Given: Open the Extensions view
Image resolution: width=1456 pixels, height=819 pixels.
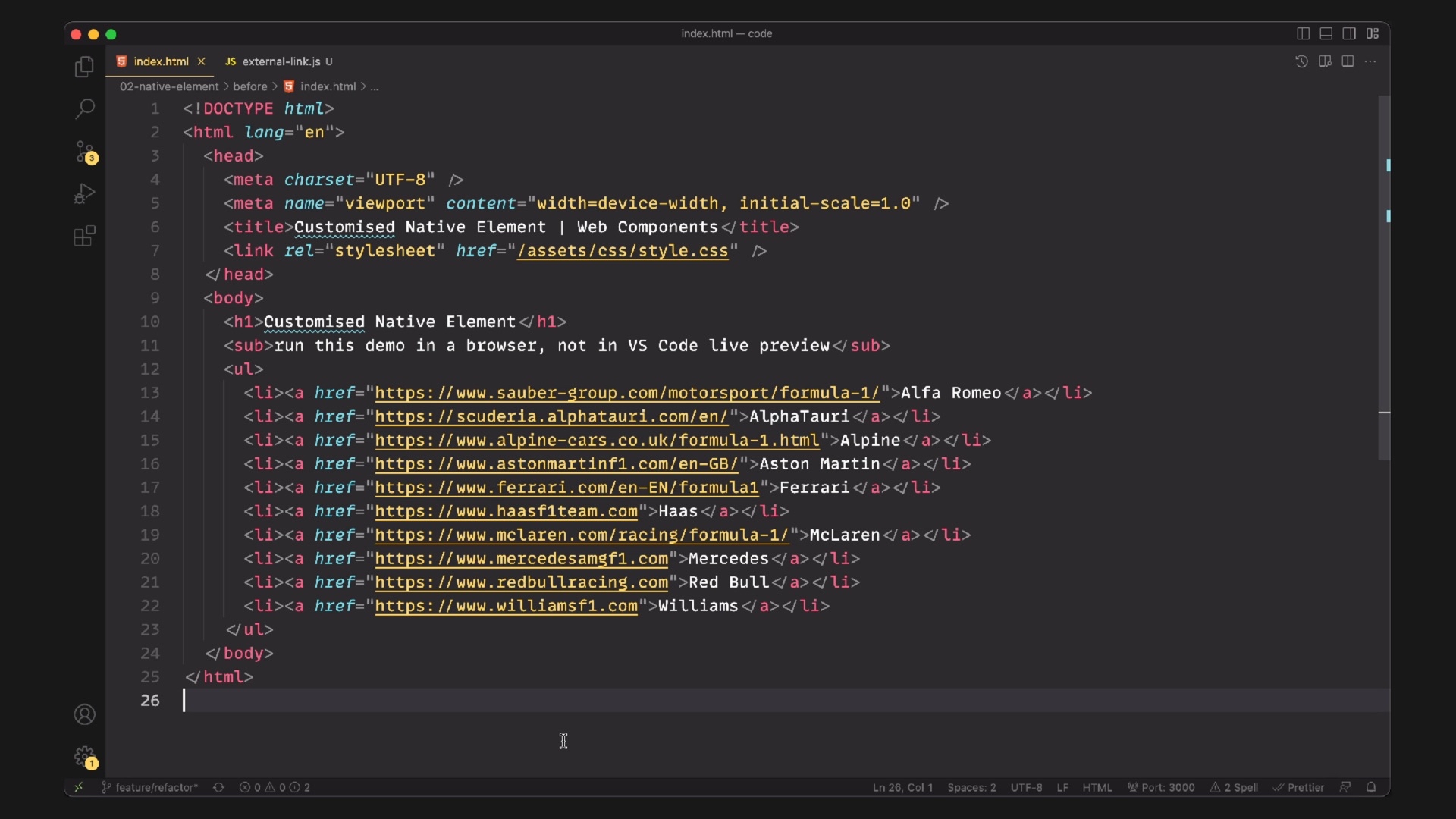Looking at the screenshot, I should coord(84,236).
